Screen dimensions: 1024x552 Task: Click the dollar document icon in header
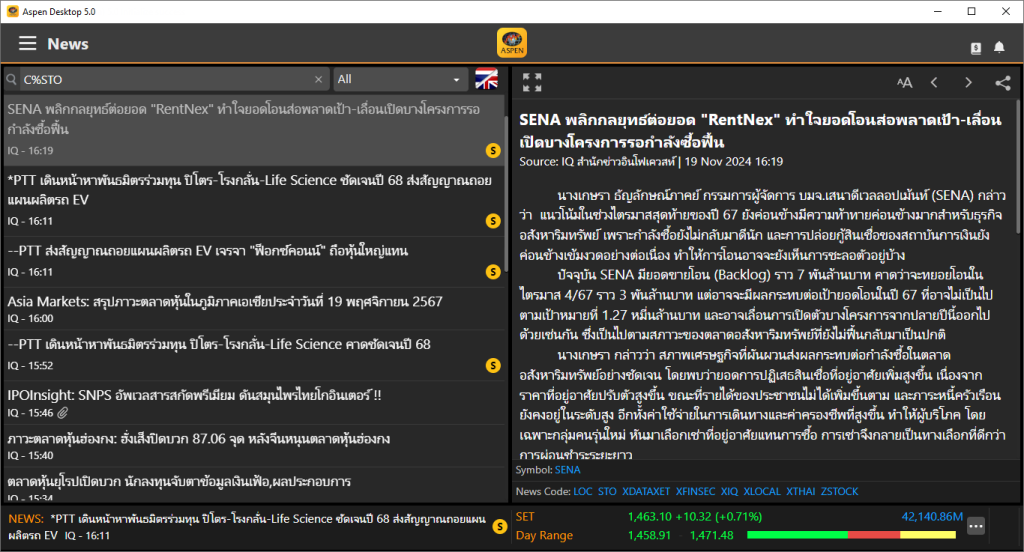976,48
